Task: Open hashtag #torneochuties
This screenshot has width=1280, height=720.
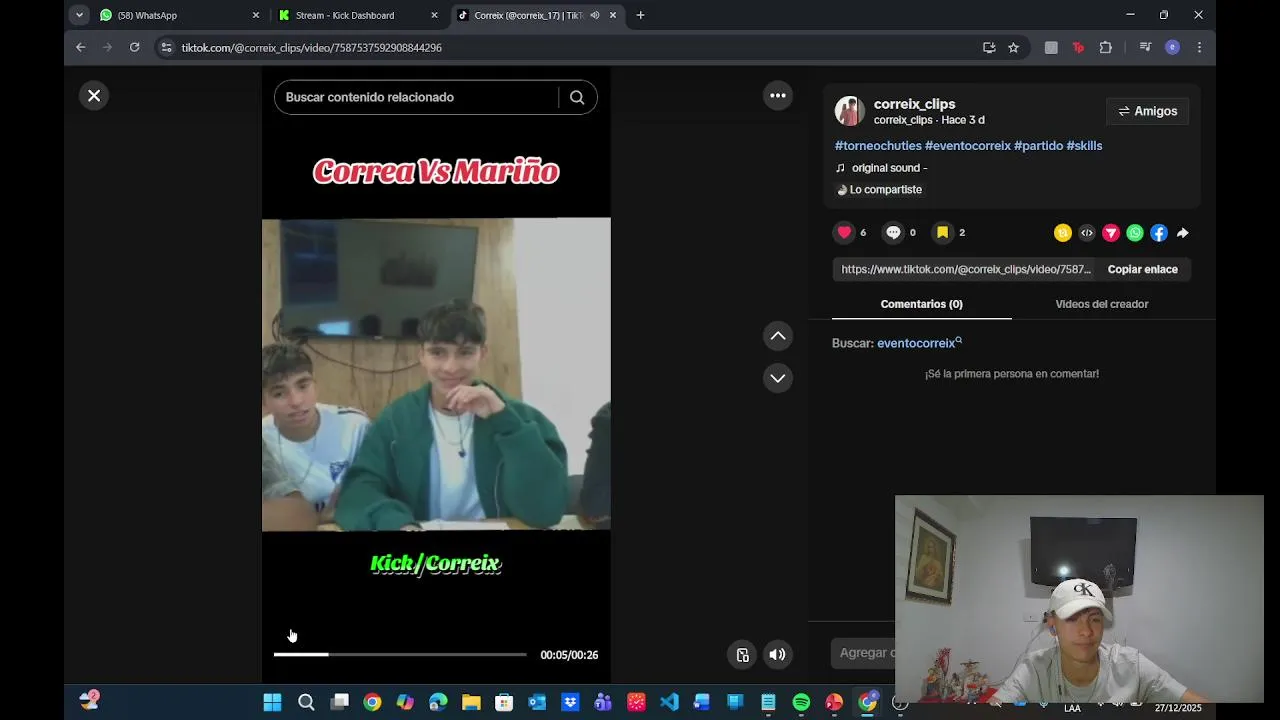Action: click(x=878, y=146)
